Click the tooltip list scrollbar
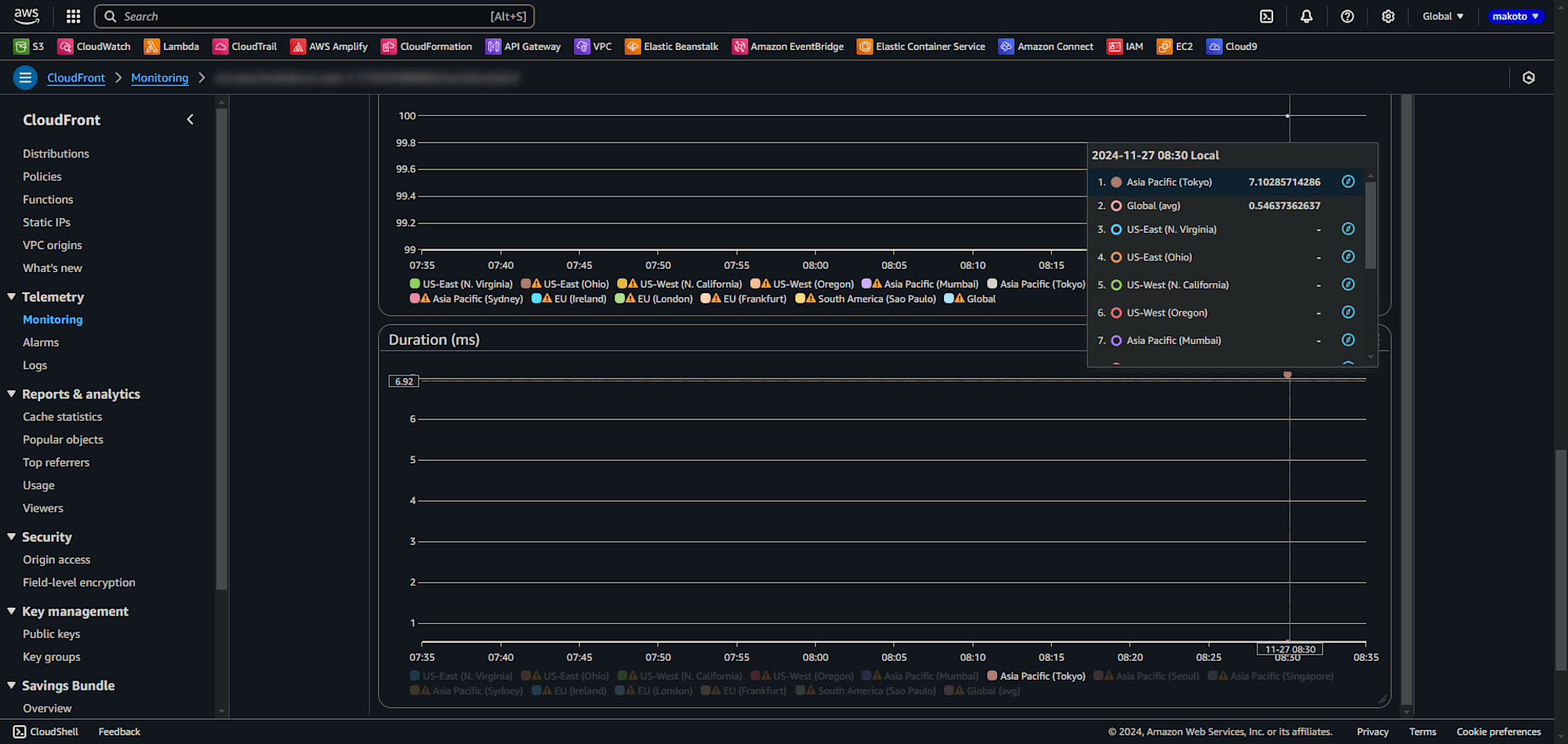The image size is (1568, 744). (1370, 225)
